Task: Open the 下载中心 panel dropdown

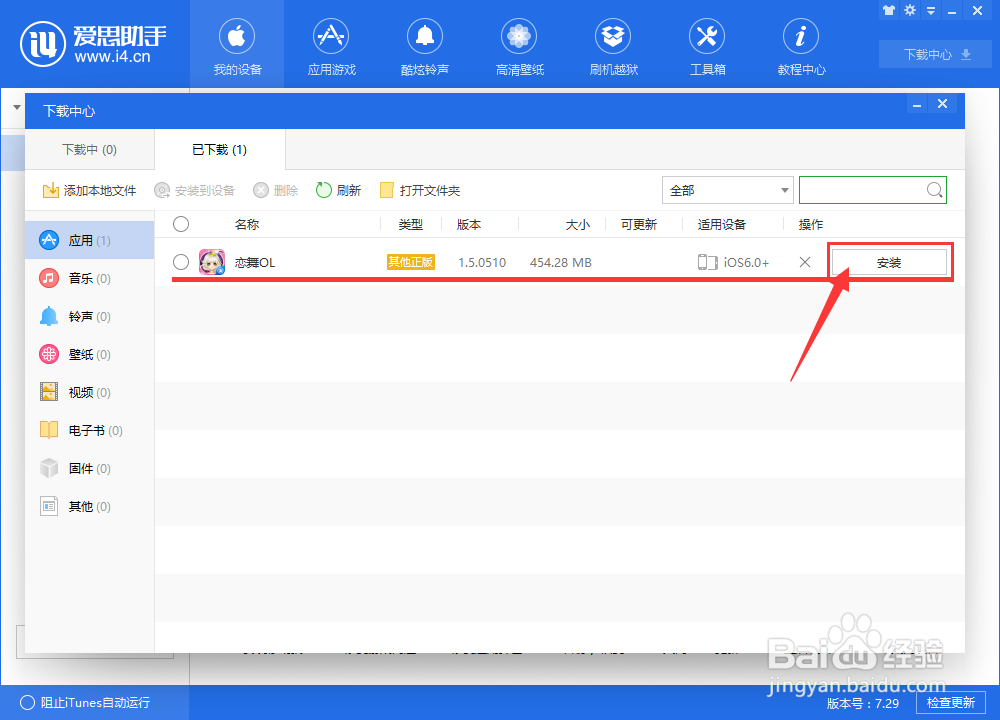Action: point(934,54)
